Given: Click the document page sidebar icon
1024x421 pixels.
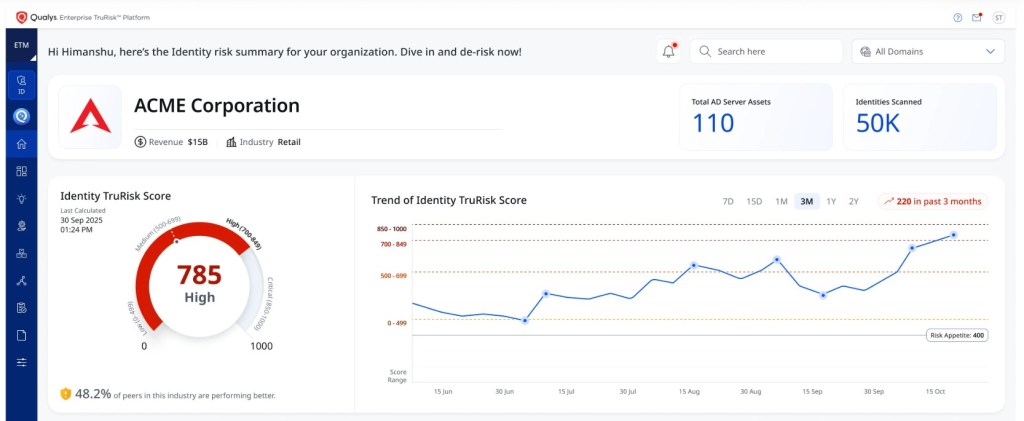Looking at the screenshot, I should (21, 335).
